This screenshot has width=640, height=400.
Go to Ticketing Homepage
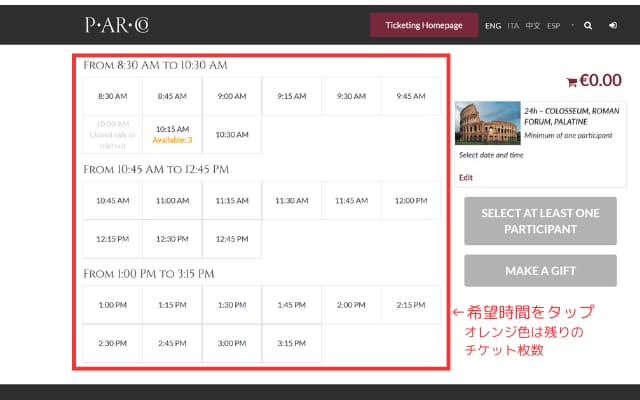coord(424,25)
